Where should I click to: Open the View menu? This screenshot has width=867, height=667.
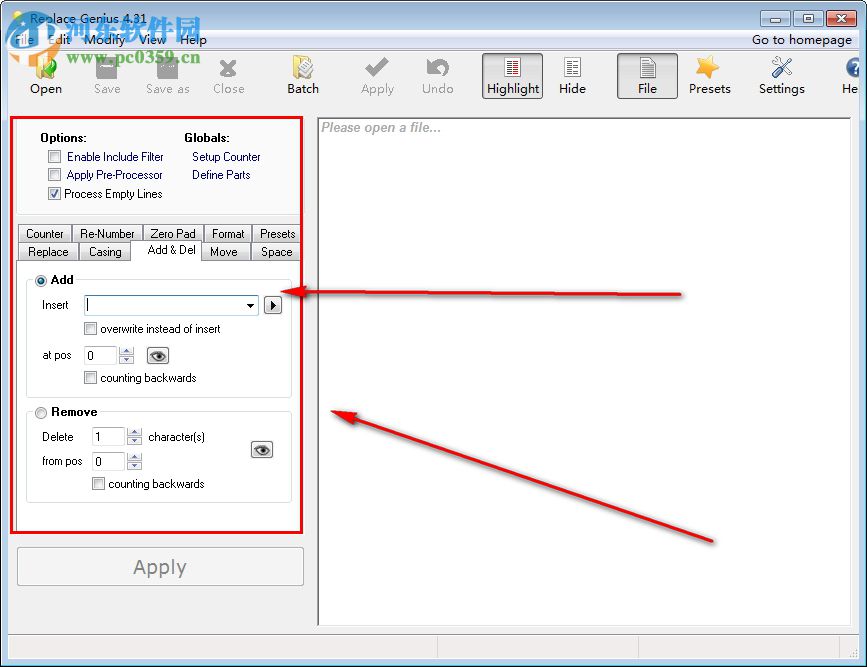pyautogui.click(x=152, y=40)
